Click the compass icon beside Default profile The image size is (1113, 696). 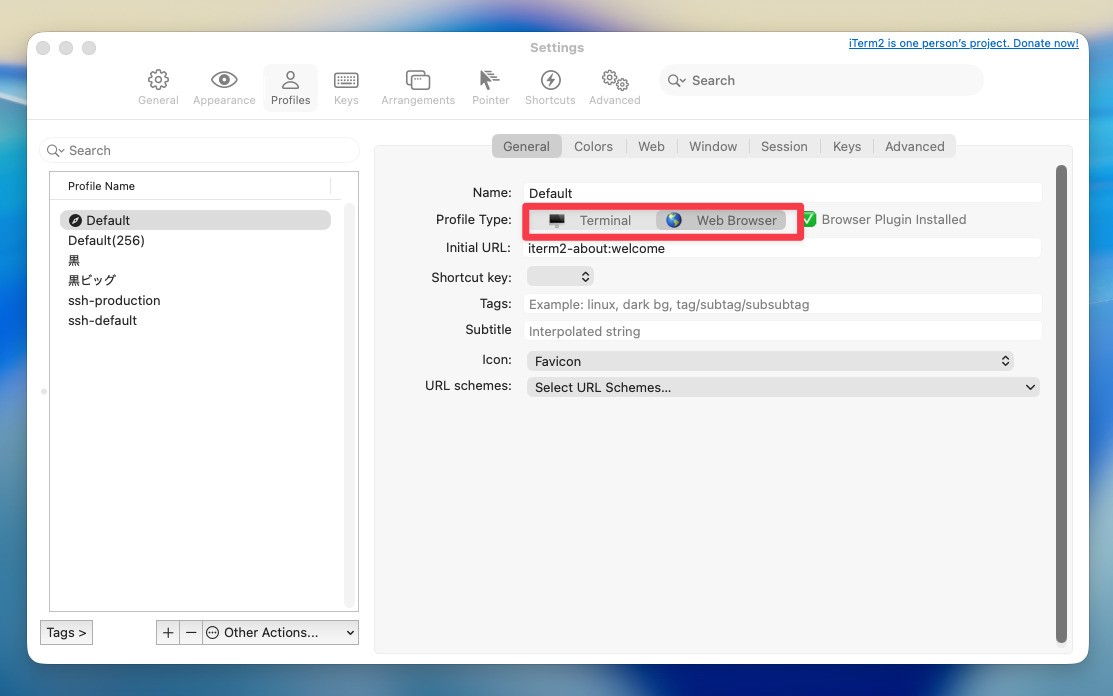pyautogui.click(x=75, y=221)
